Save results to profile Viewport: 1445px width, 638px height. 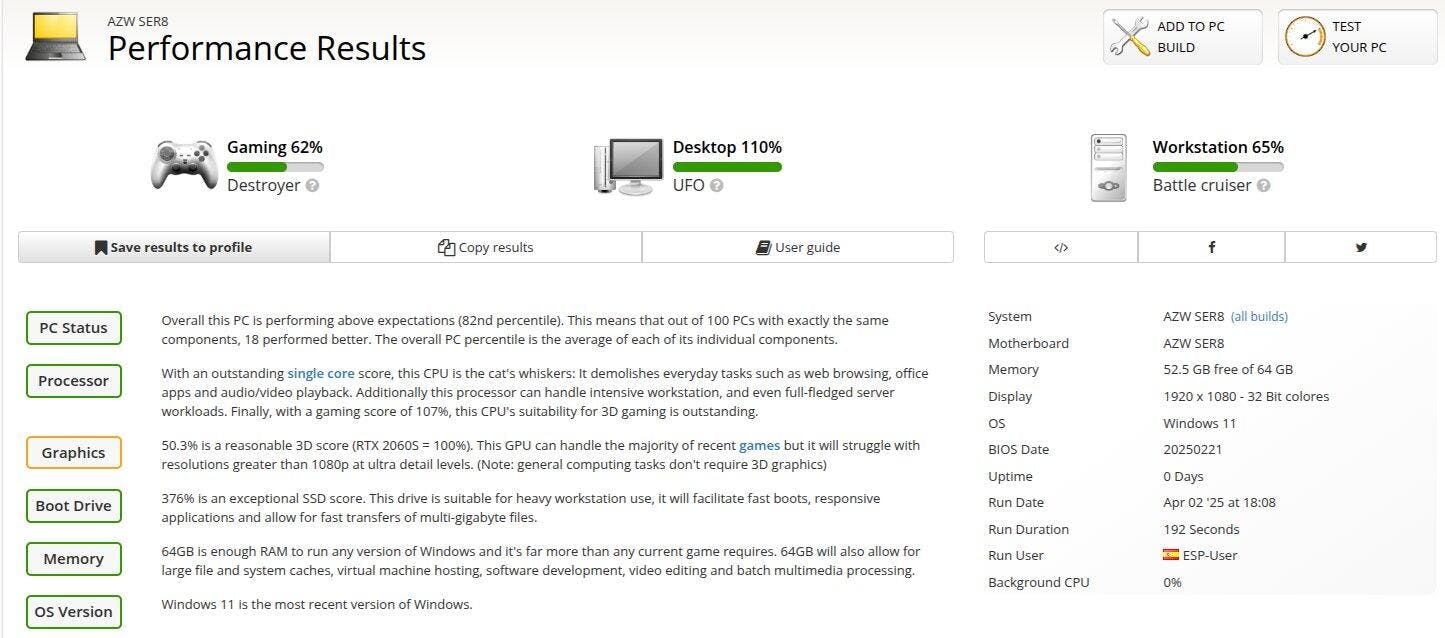point(174,247)
